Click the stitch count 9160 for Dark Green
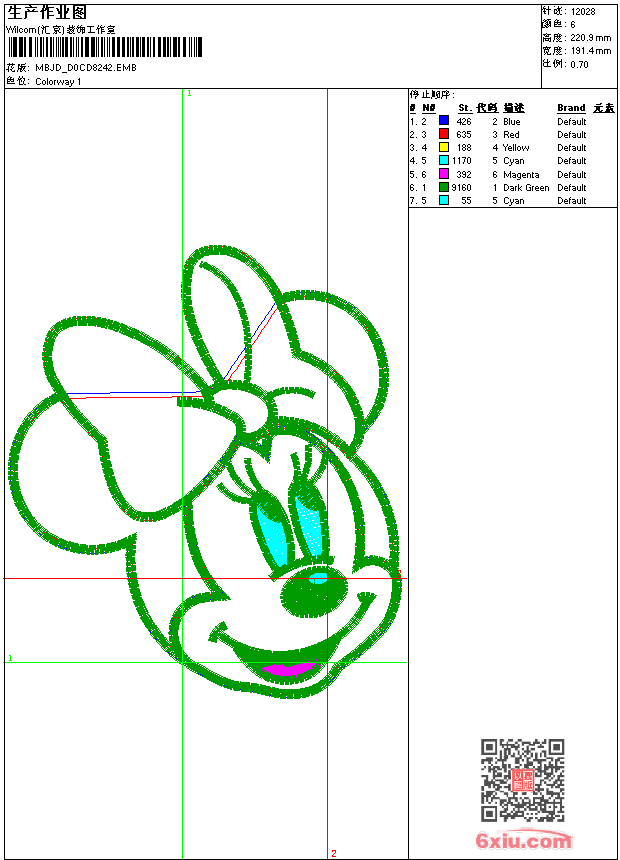 click(461, 188)
